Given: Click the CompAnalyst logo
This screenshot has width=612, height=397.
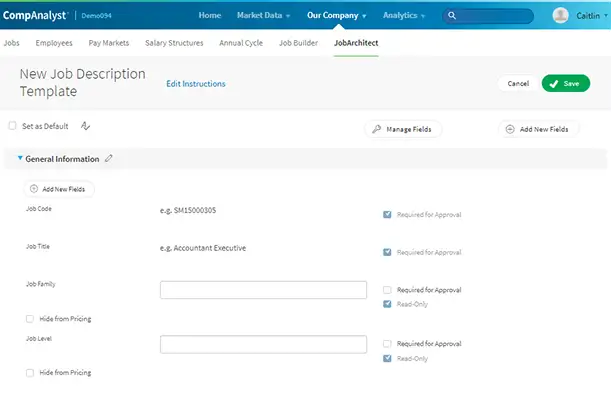Looking at the screenshot, I should (35, 15).
